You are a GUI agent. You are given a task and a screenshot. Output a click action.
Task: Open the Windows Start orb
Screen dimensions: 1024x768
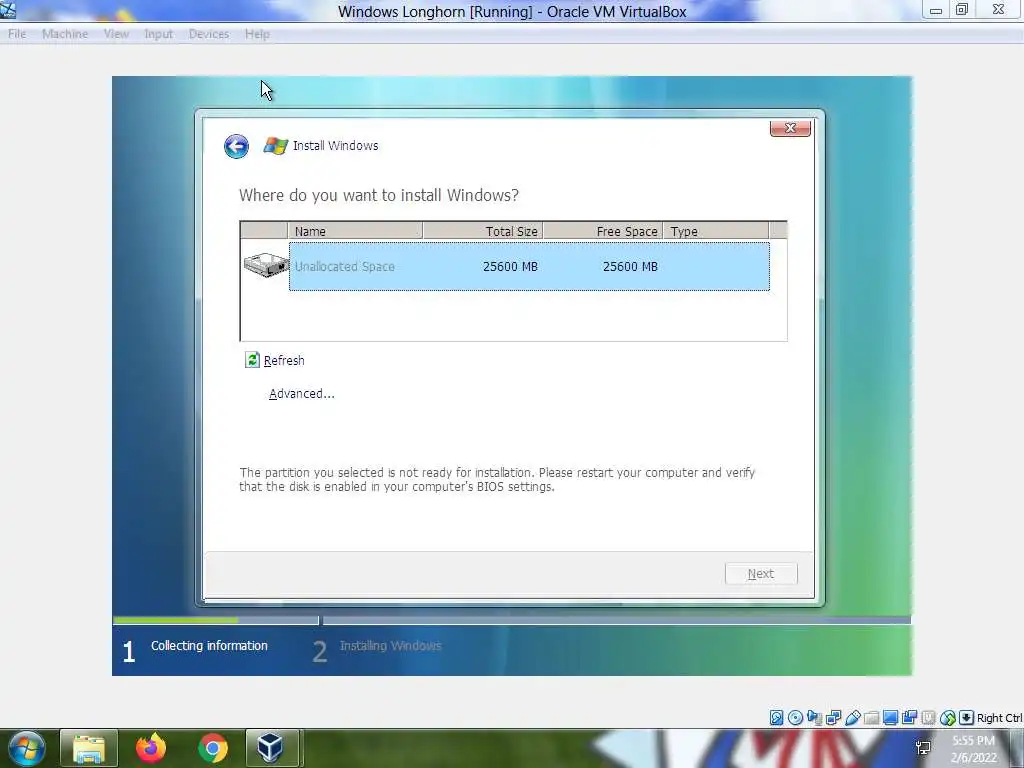[x=27, y=748]
